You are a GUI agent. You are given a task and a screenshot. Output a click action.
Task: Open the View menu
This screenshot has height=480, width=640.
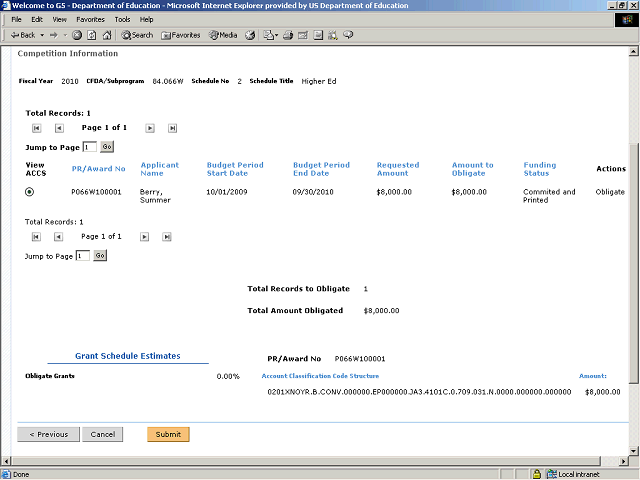(60, 20)
